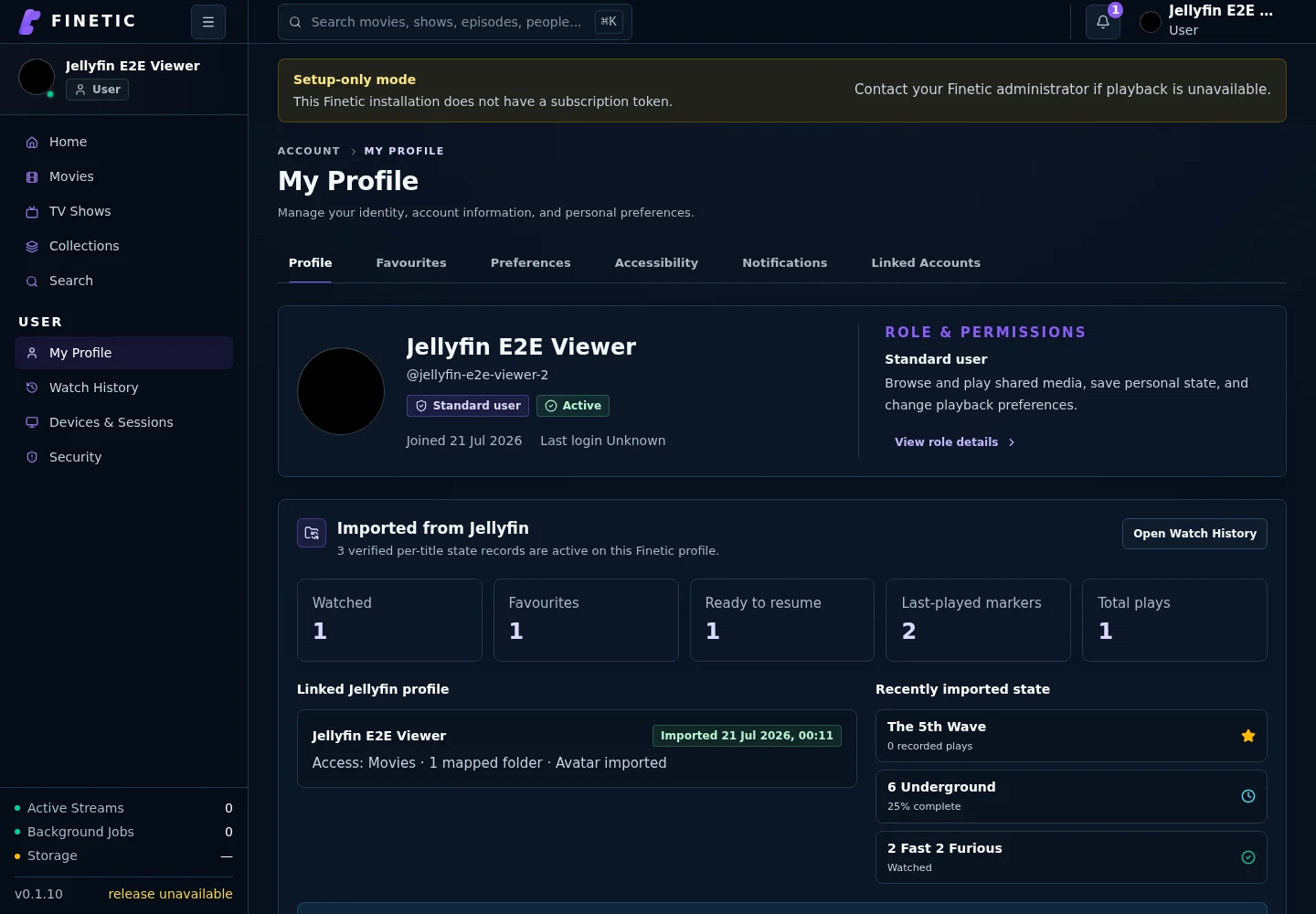1316x914 pixels.
Task: Click the Ready to resume stat card
Action: tap(782, 620)
